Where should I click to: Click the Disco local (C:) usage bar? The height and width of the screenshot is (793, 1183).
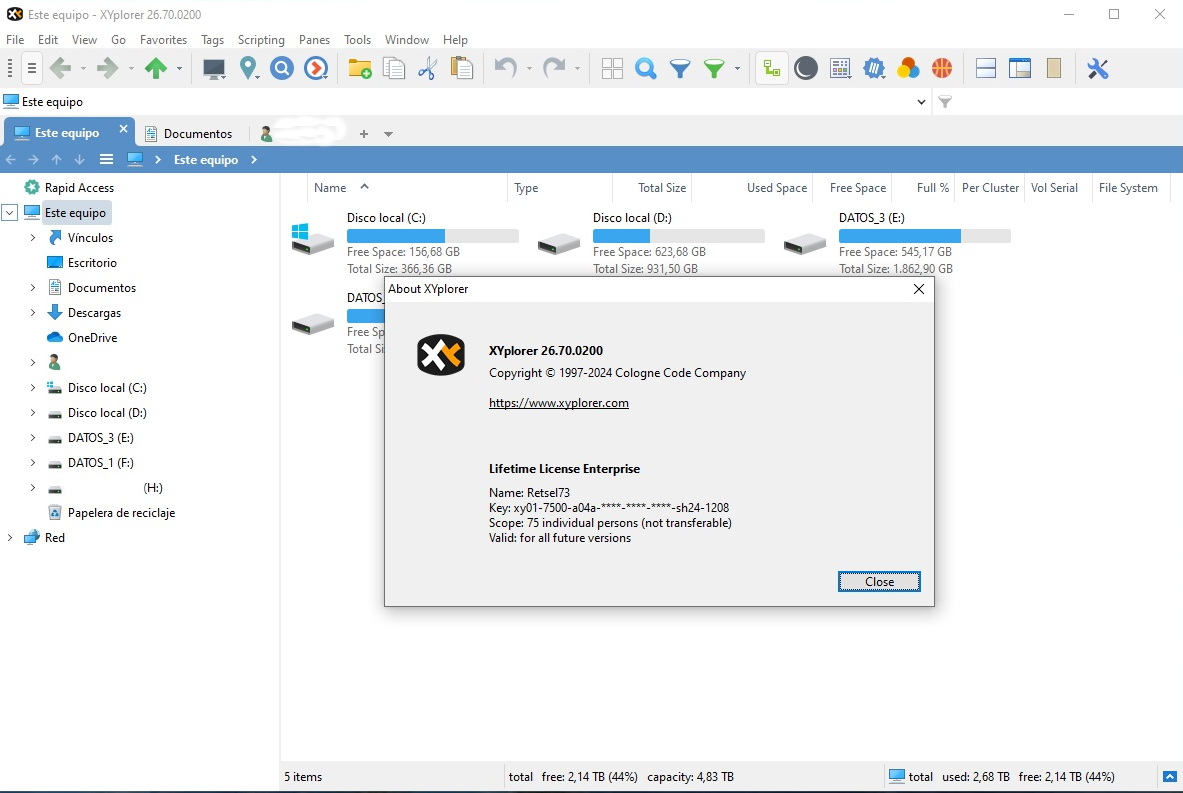[432, 235]
